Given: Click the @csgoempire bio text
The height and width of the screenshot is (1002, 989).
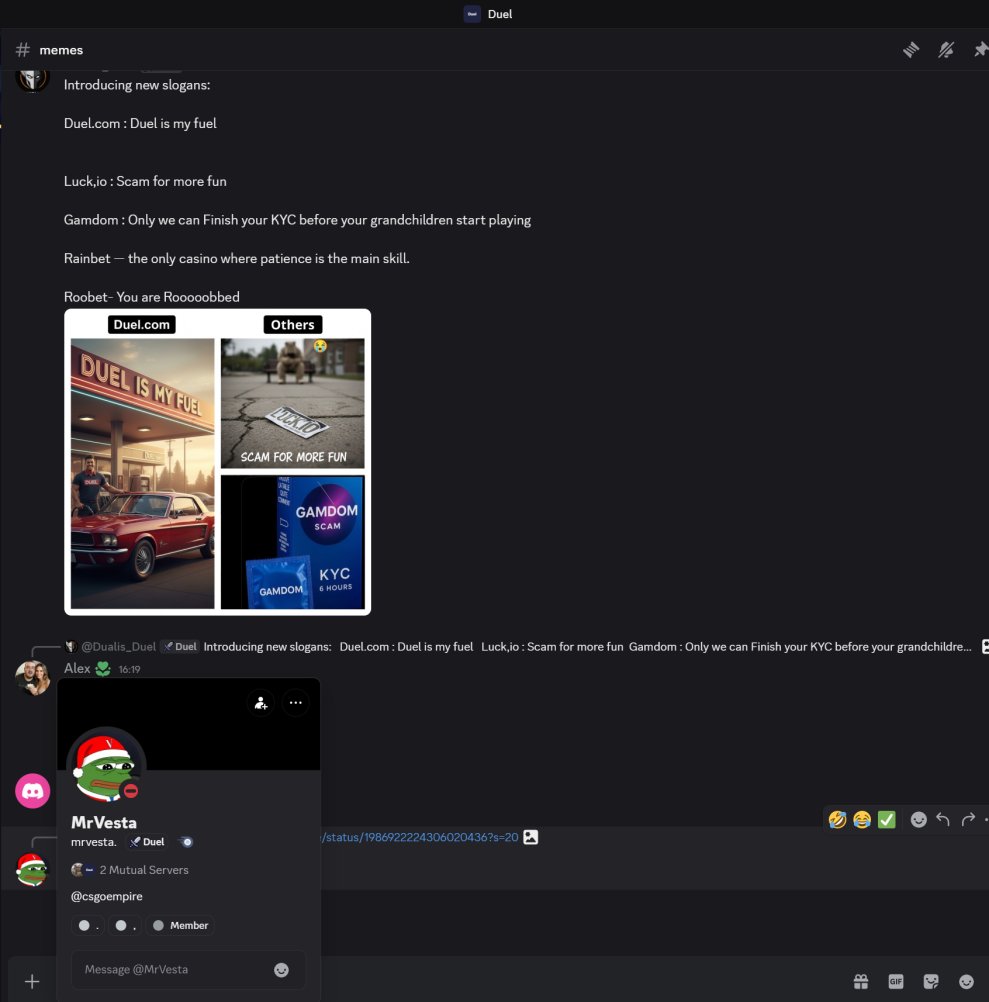Looking at the screenshot, I should 107,897.
